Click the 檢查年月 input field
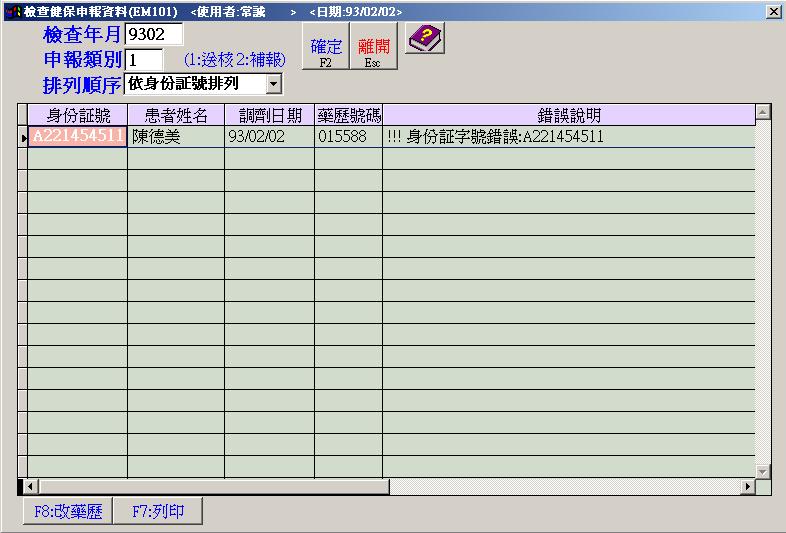This screenshot has width=786, height=533. tap(154, 35)
